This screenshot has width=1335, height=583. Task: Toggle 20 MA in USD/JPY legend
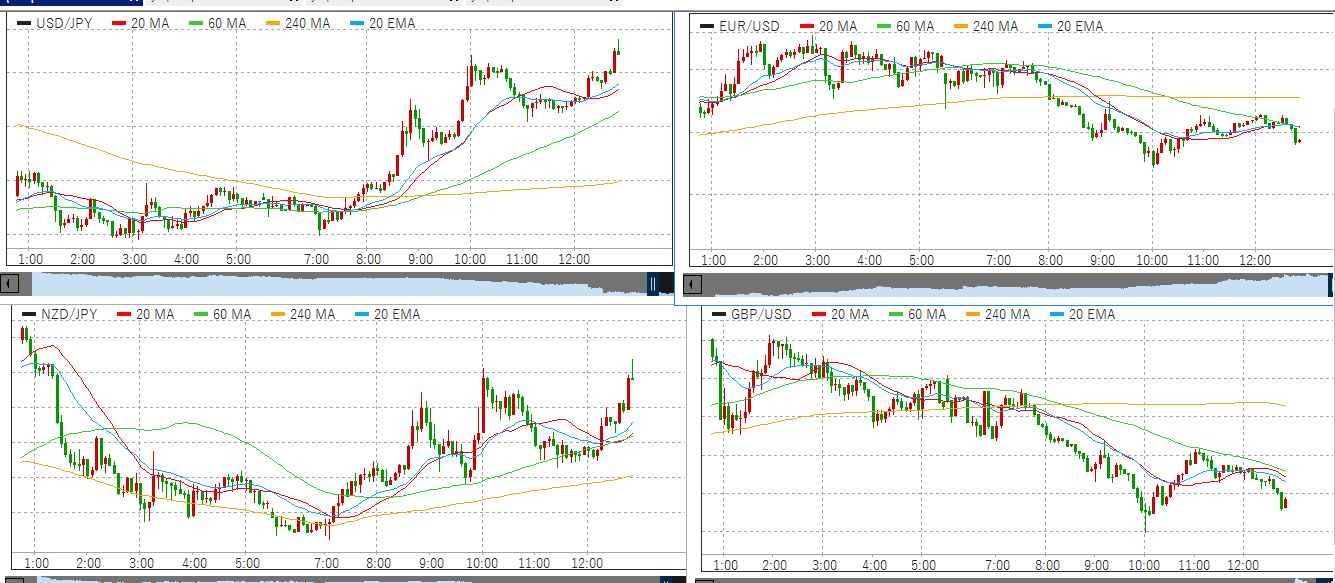tap(142, 23)
